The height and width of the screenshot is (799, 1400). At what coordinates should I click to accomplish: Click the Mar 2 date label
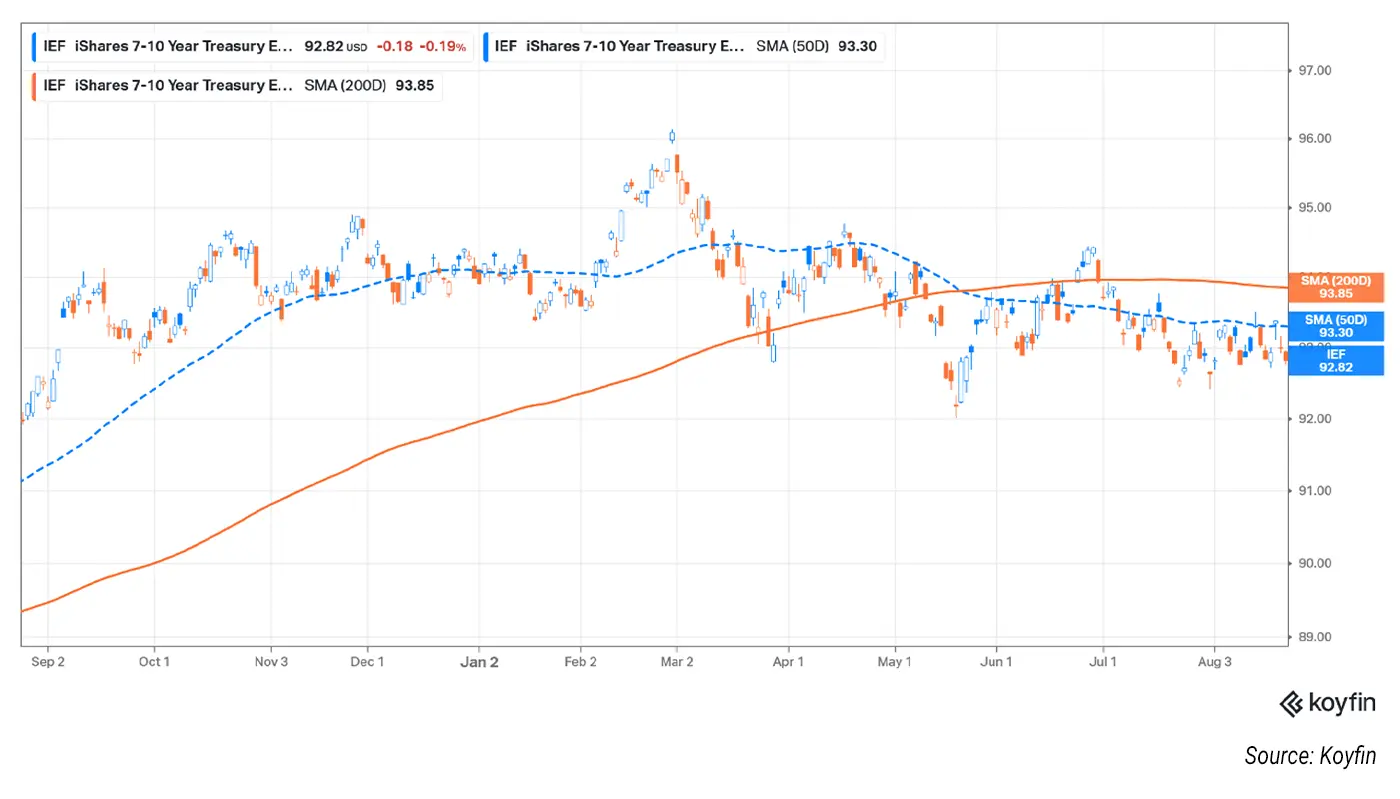677,662
